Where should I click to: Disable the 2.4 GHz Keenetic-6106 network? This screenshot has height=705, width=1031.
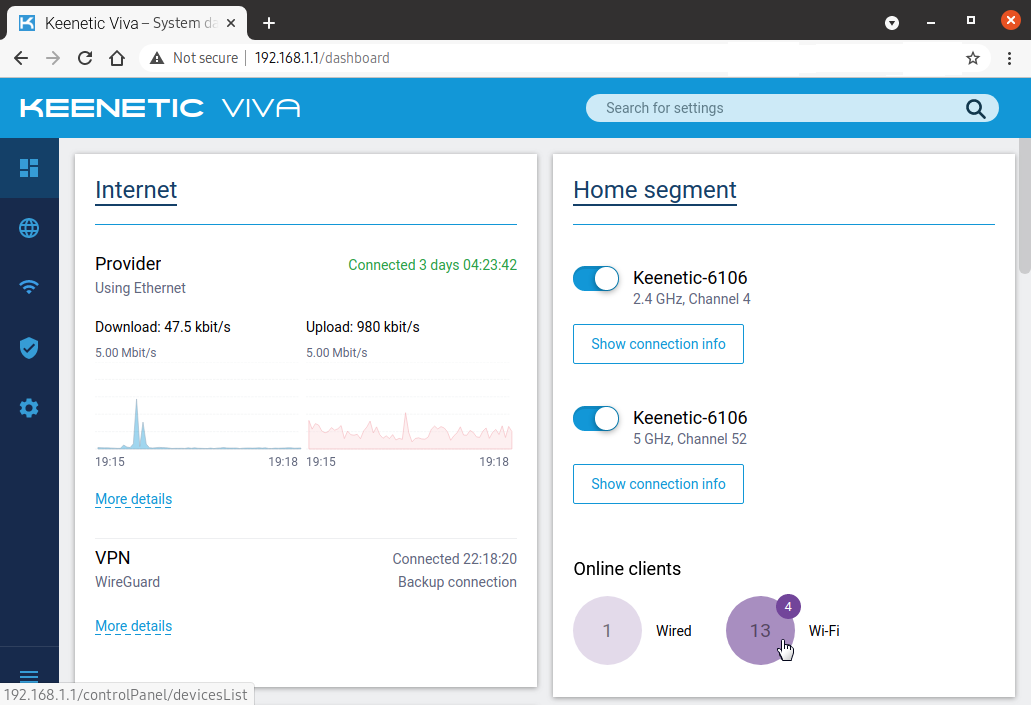596,279
